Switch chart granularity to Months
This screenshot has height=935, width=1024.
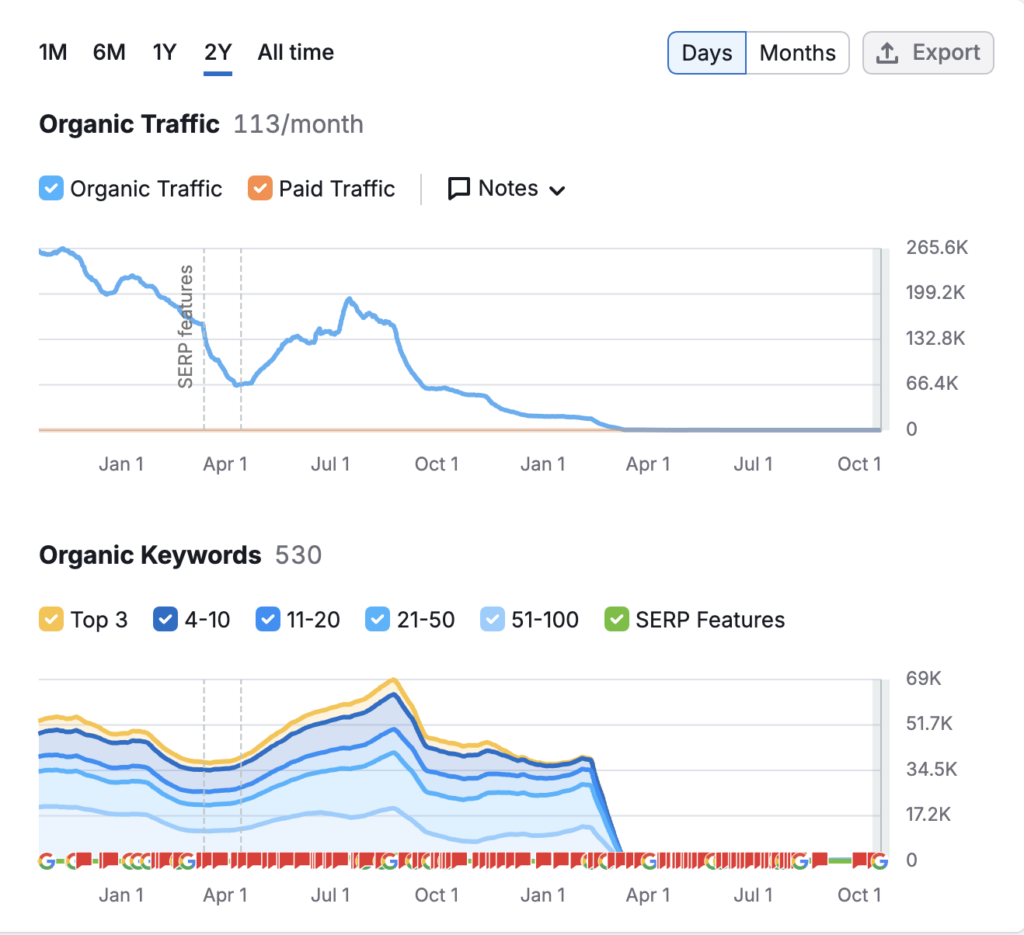[797, 53]
